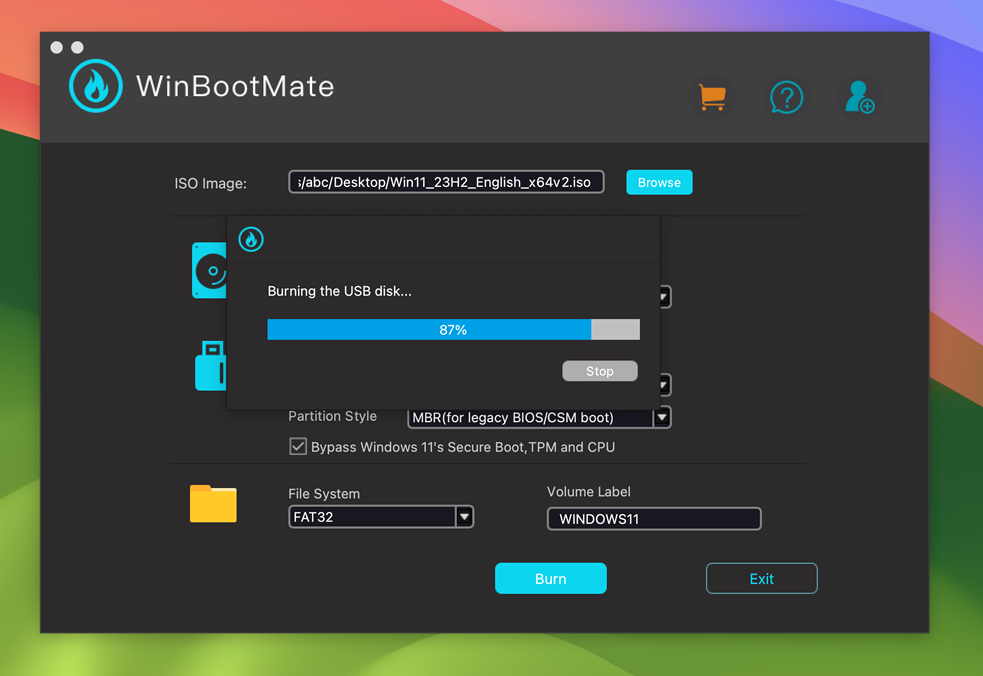Toggle Bypass Windows 11's Secure Boot checkbox
983x676 pixels.
(x=298, y=447)
